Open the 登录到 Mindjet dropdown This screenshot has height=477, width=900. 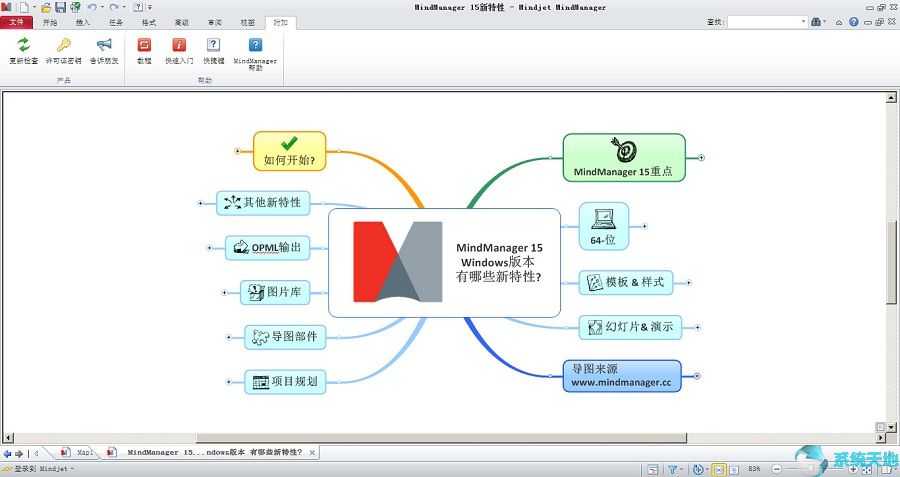click(72, 469)
